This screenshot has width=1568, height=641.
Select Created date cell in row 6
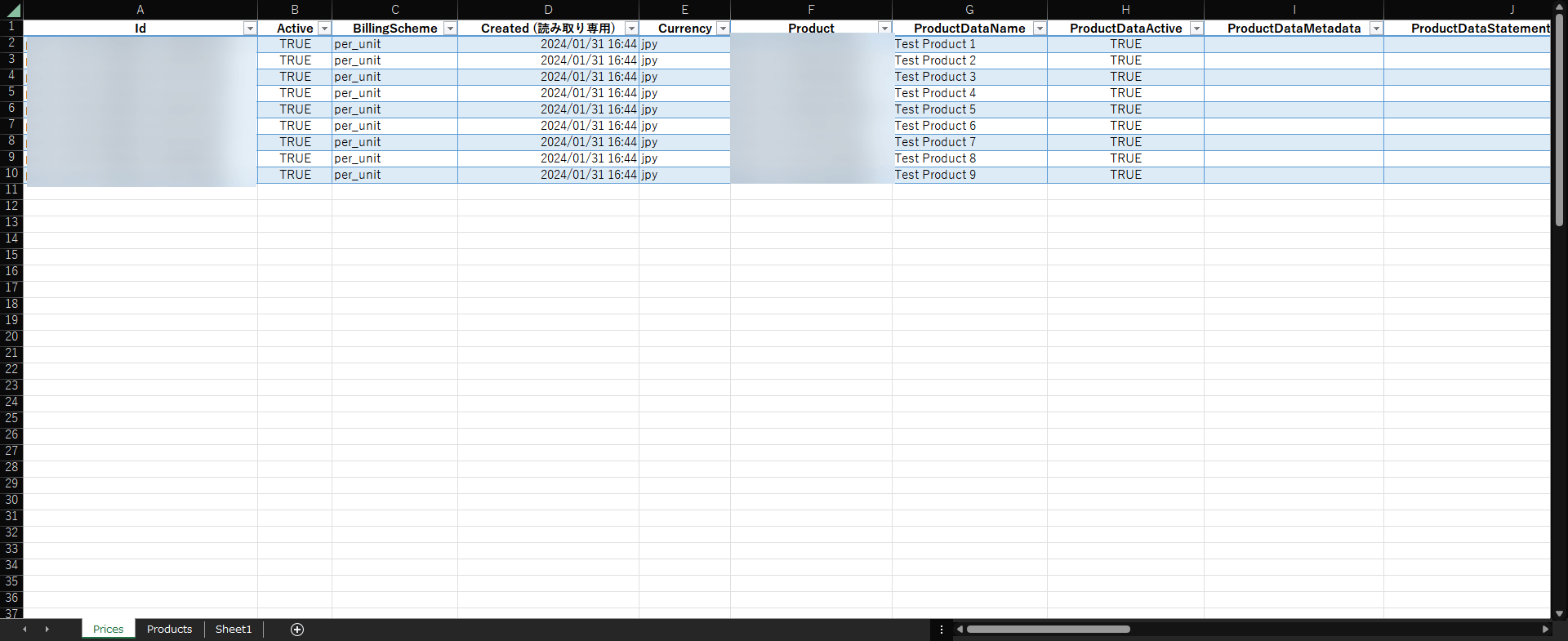coord(548,109)
